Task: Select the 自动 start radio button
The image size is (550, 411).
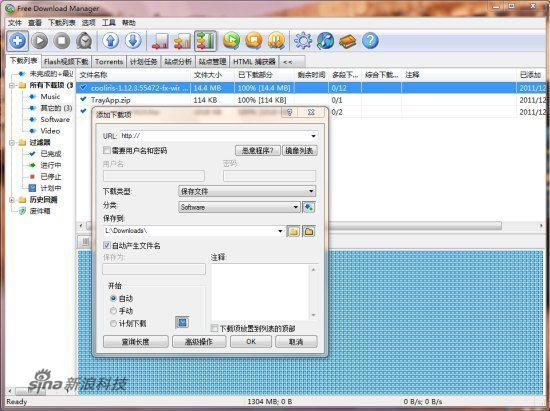Action: click(x=113, y=298)
